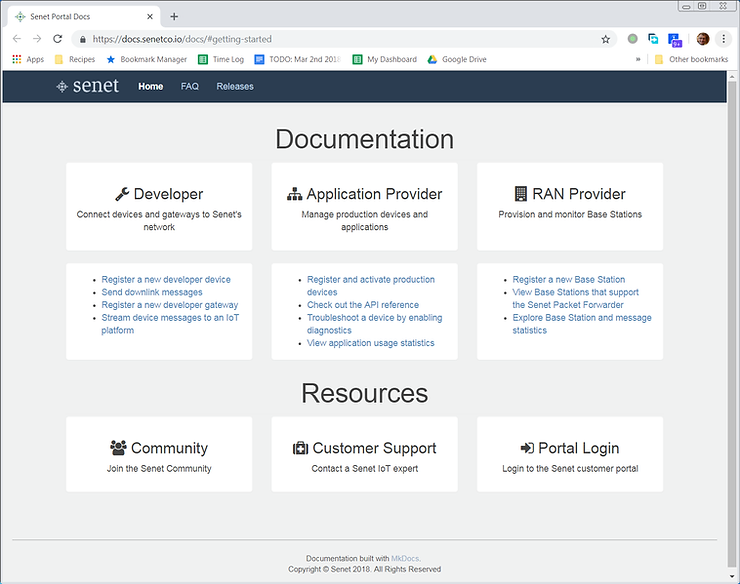
Task: Open the Time Log bookmark
Action: [x=221, y=59]
